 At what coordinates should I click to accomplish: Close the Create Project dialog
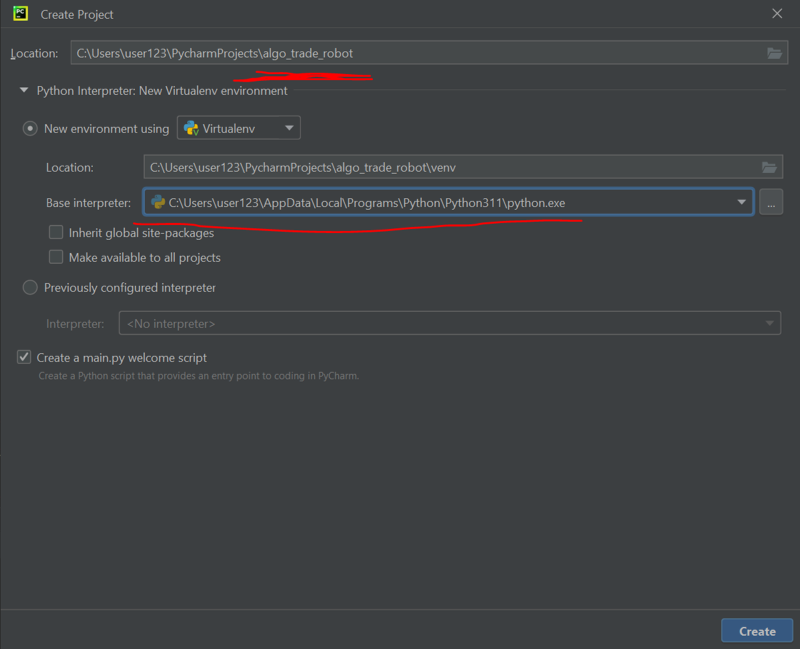click(x=777, y=14)
